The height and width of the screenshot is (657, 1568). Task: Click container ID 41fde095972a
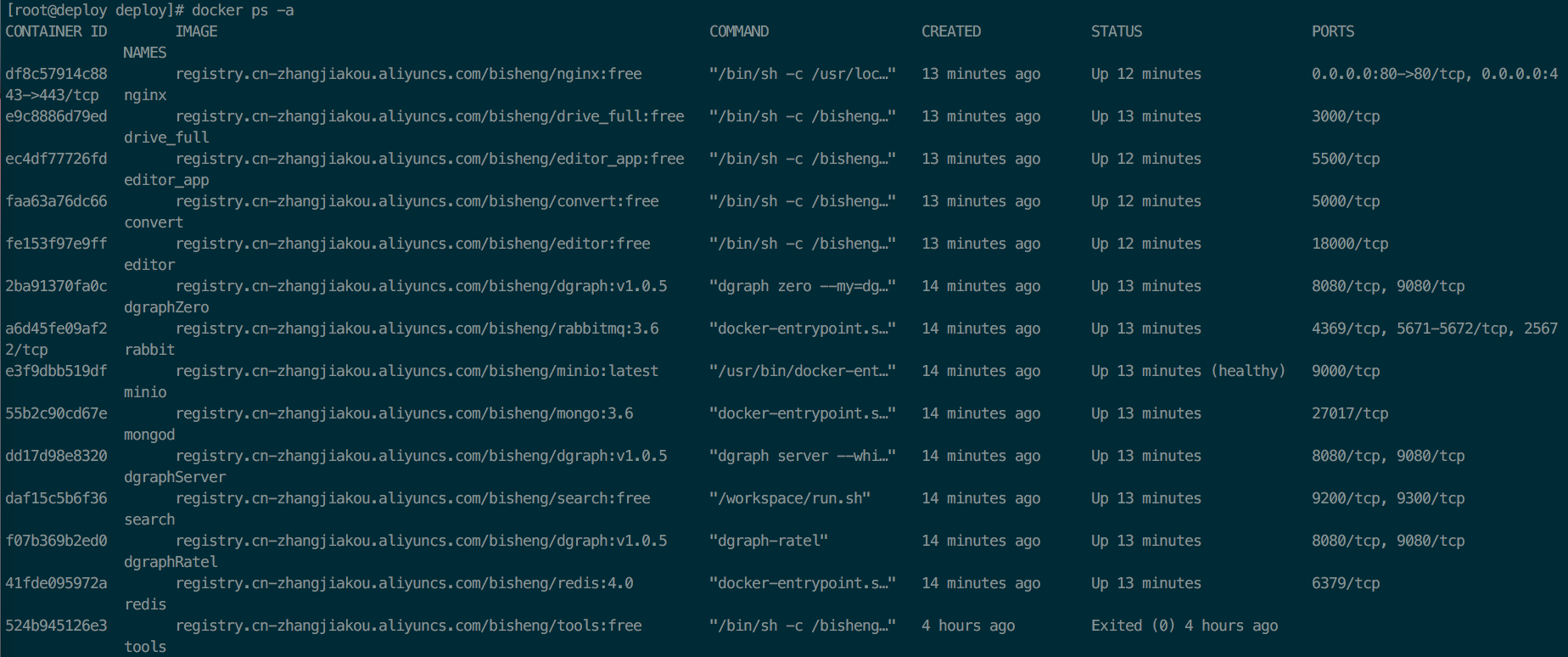click(56, 583)
